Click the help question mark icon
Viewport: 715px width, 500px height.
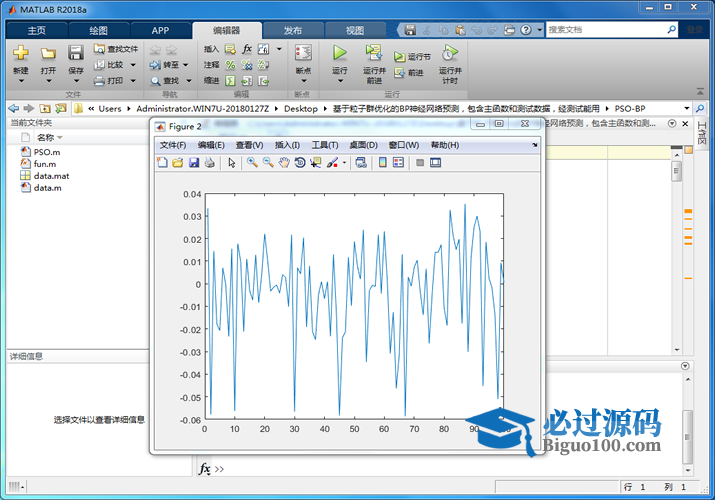[526, 30]
